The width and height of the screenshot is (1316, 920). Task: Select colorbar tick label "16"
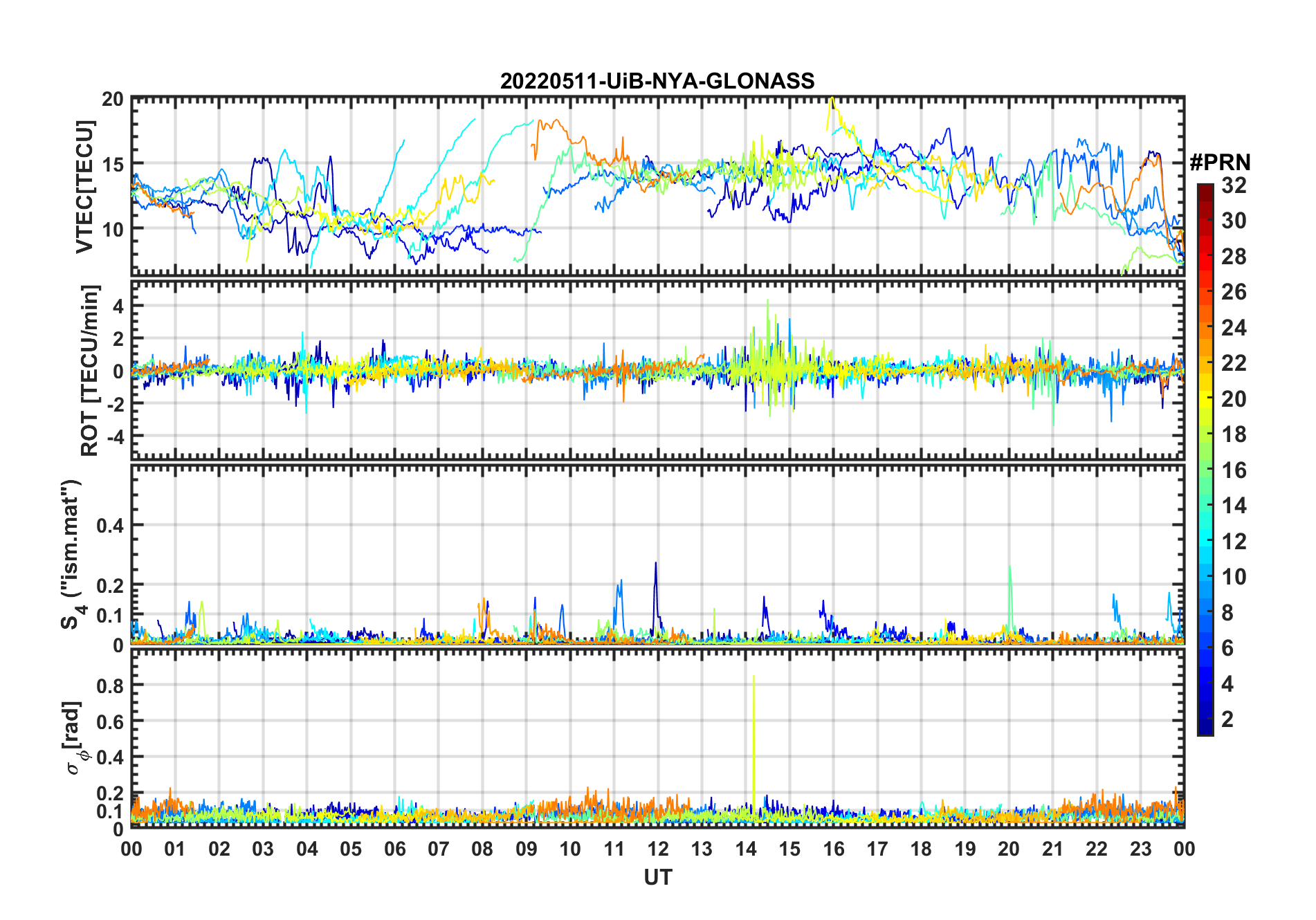click(x=1234, y=470)
